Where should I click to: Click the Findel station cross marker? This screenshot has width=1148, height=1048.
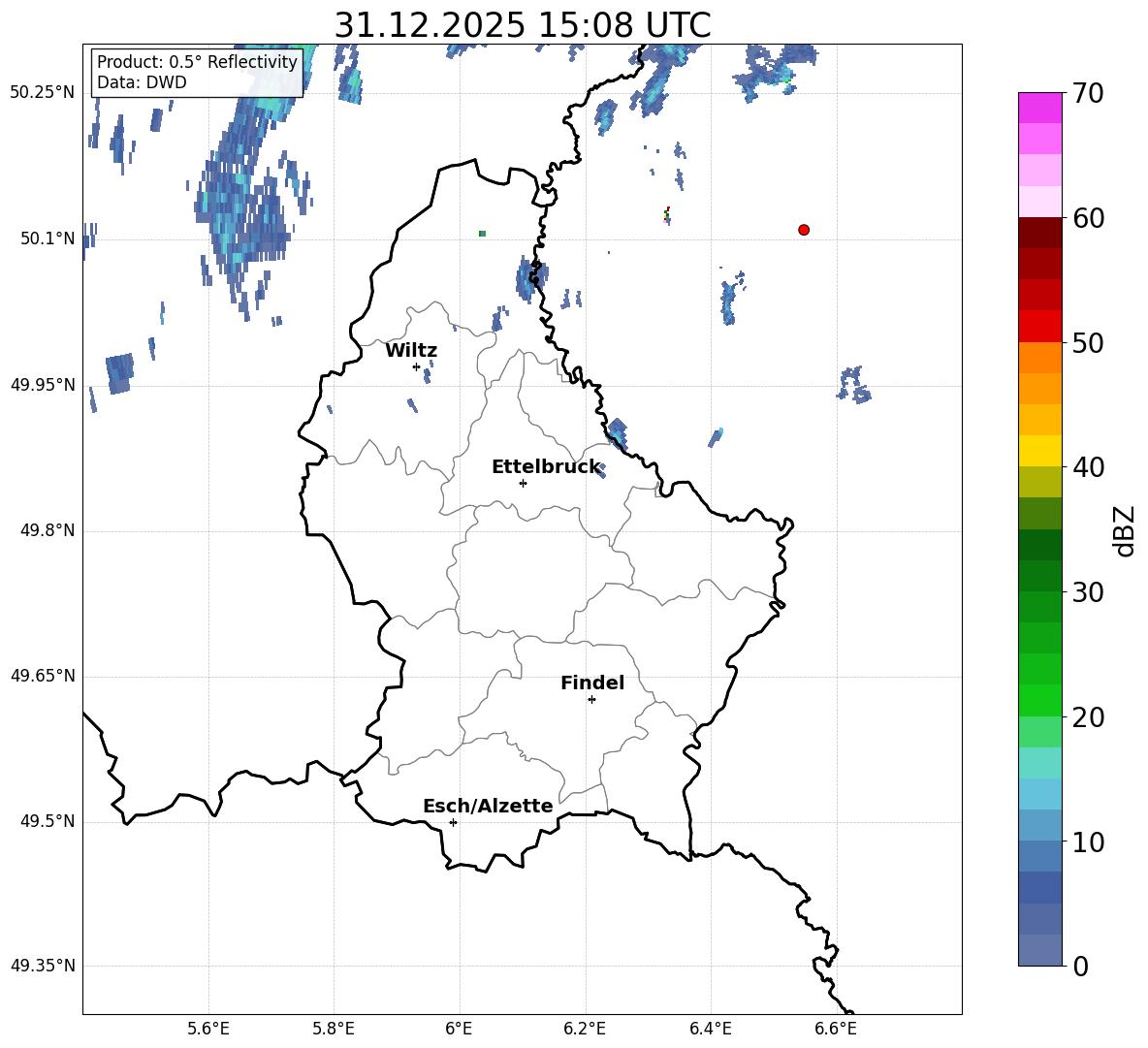pyautogui.click(x=591, y=700)
